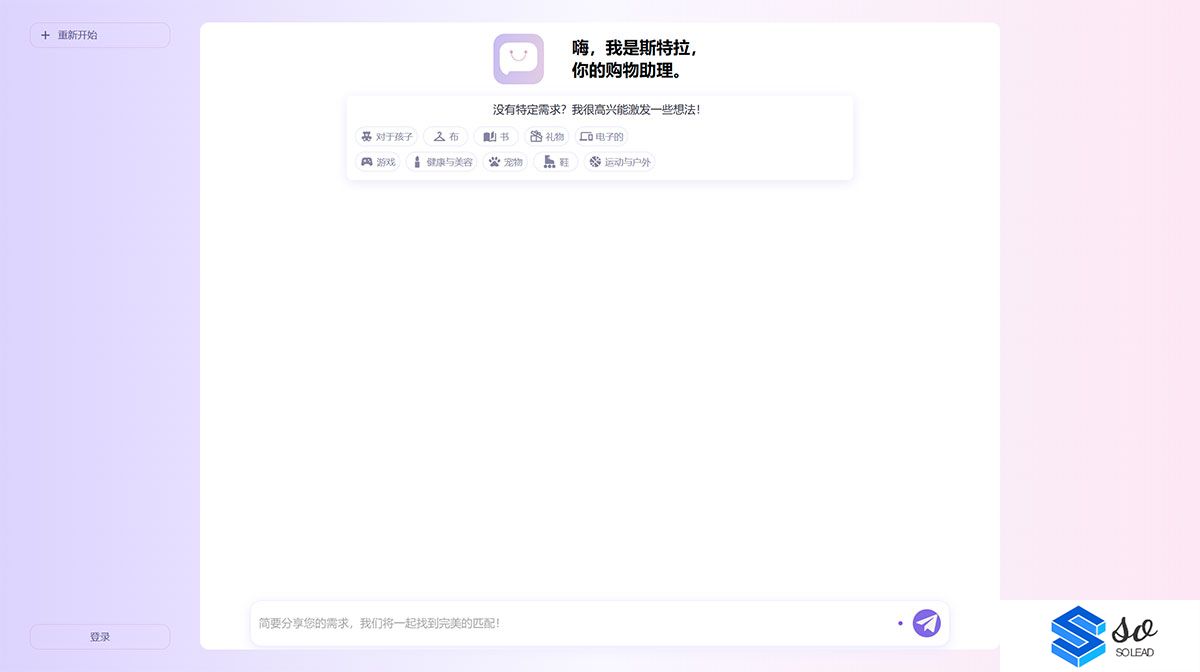Screen dimensions: 1200x672
Task: Select the 对于孩子 category chip
Action: coord(386,137)
